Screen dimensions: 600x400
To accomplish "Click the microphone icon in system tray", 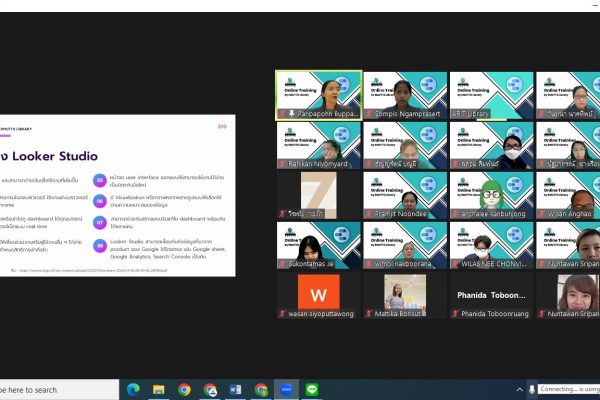I will coord(532,390).
